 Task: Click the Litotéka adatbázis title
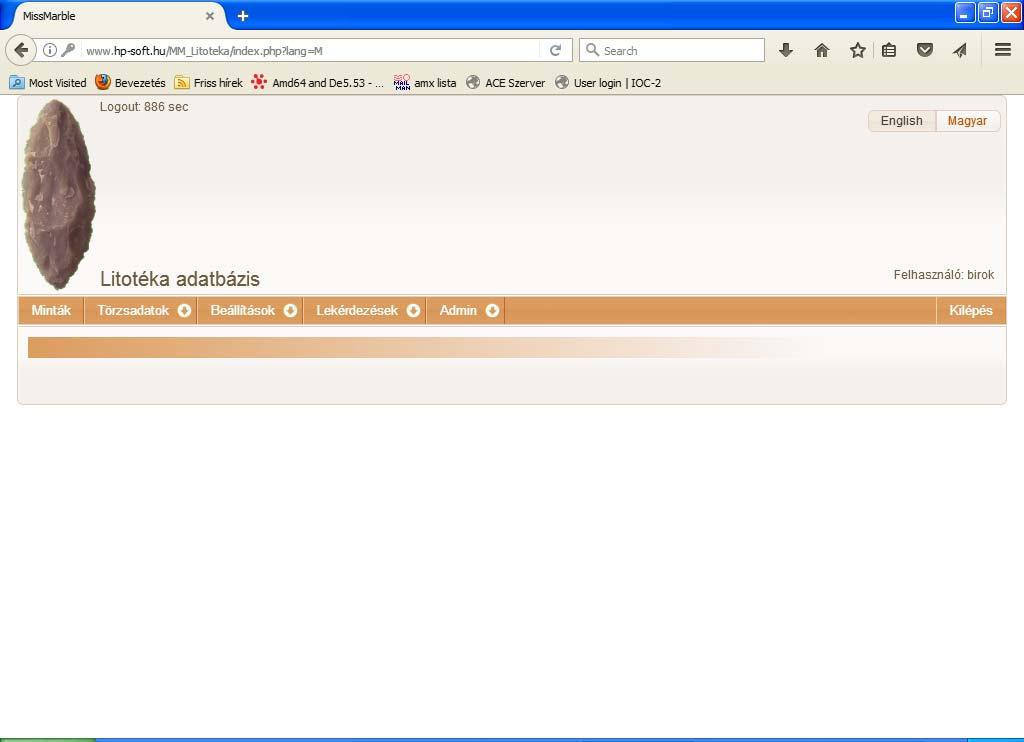[x=180, y=279]
